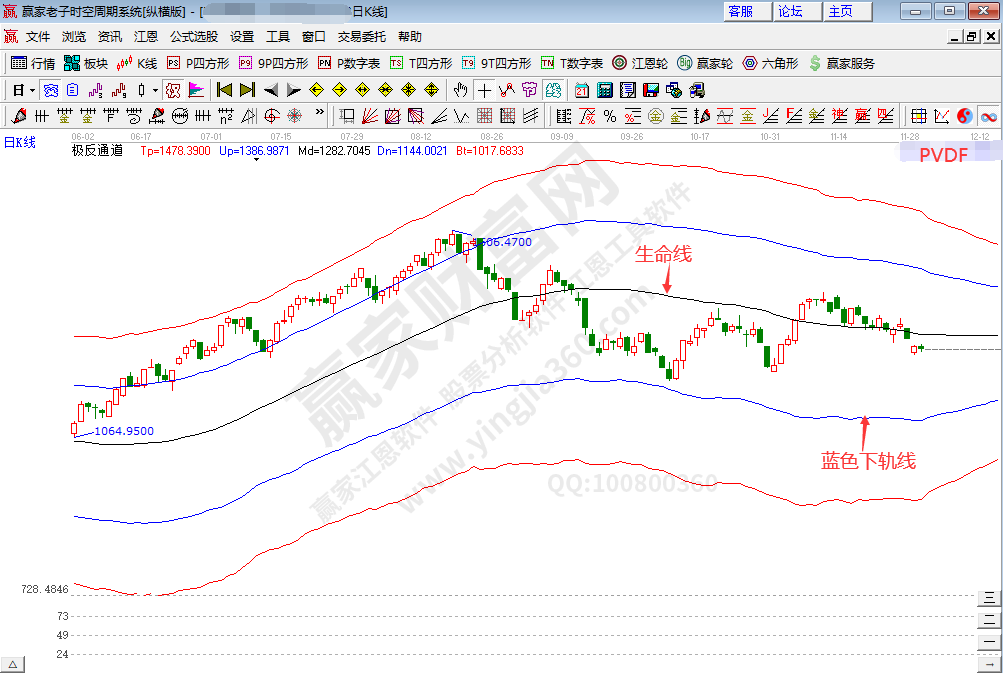Screen dimensions: 1003x673
Task: Click the red floppy disk save icon
Action: click(x=650, y=90)
